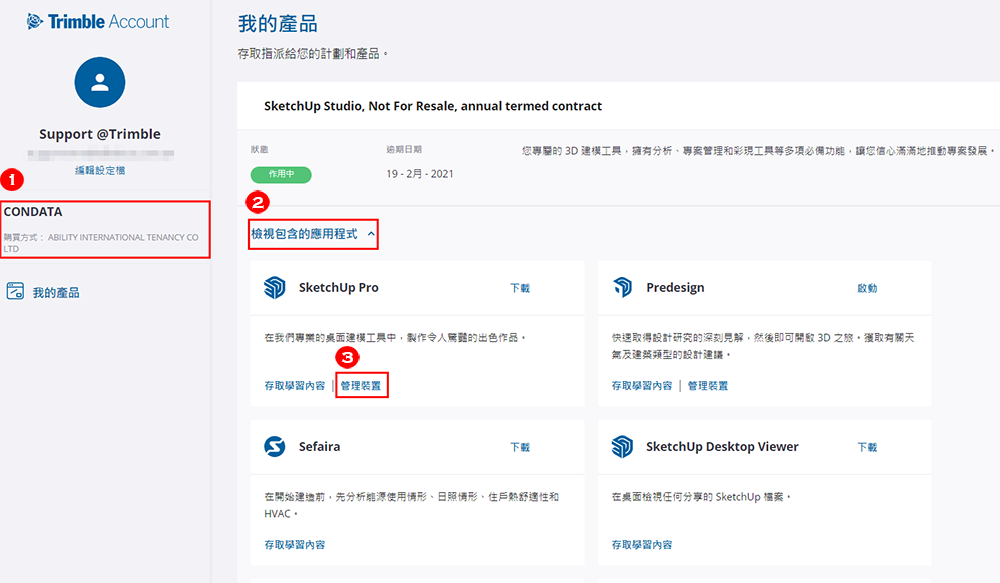
Task: Download SketchUp Desktop Viewer via 下載
Action: pos(867,447)
